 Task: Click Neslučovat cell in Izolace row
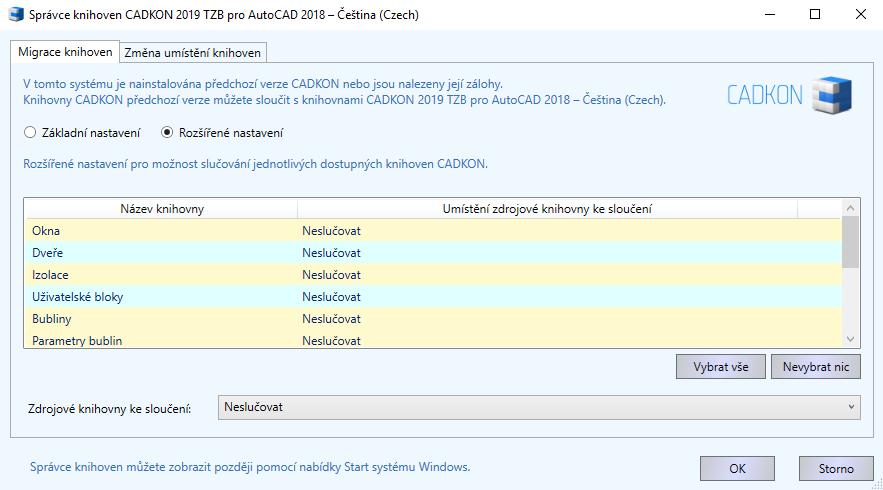coord(331,275)
